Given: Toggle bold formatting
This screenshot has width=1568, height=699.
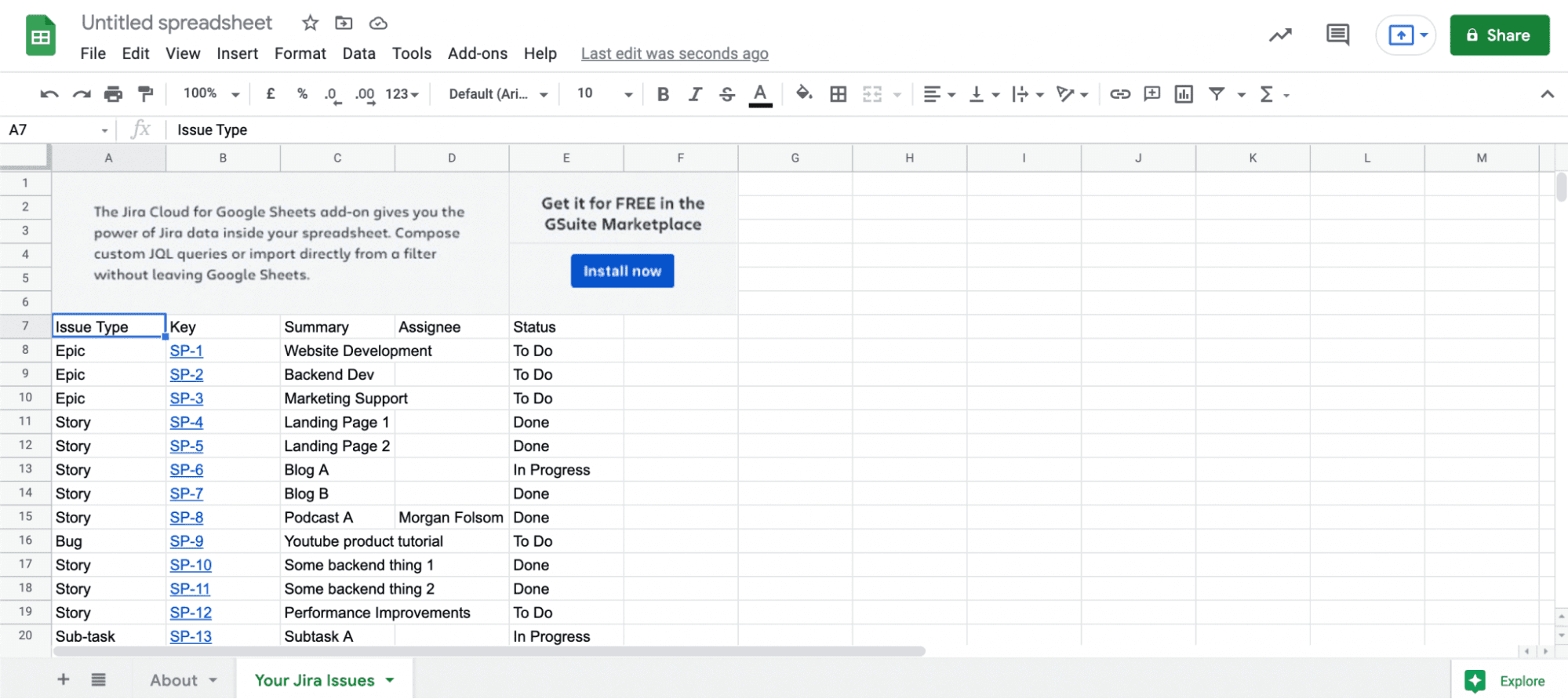Looking at the screenshot, I should pos(663,94).
